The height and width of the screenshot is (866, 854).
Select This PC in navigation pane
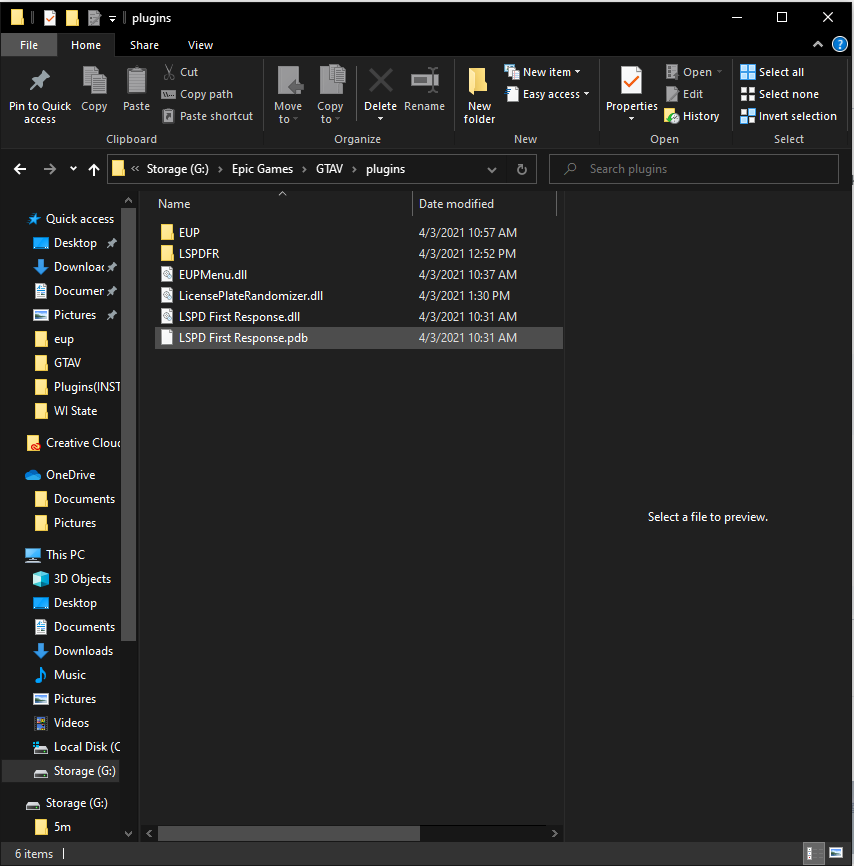[55, 555]
